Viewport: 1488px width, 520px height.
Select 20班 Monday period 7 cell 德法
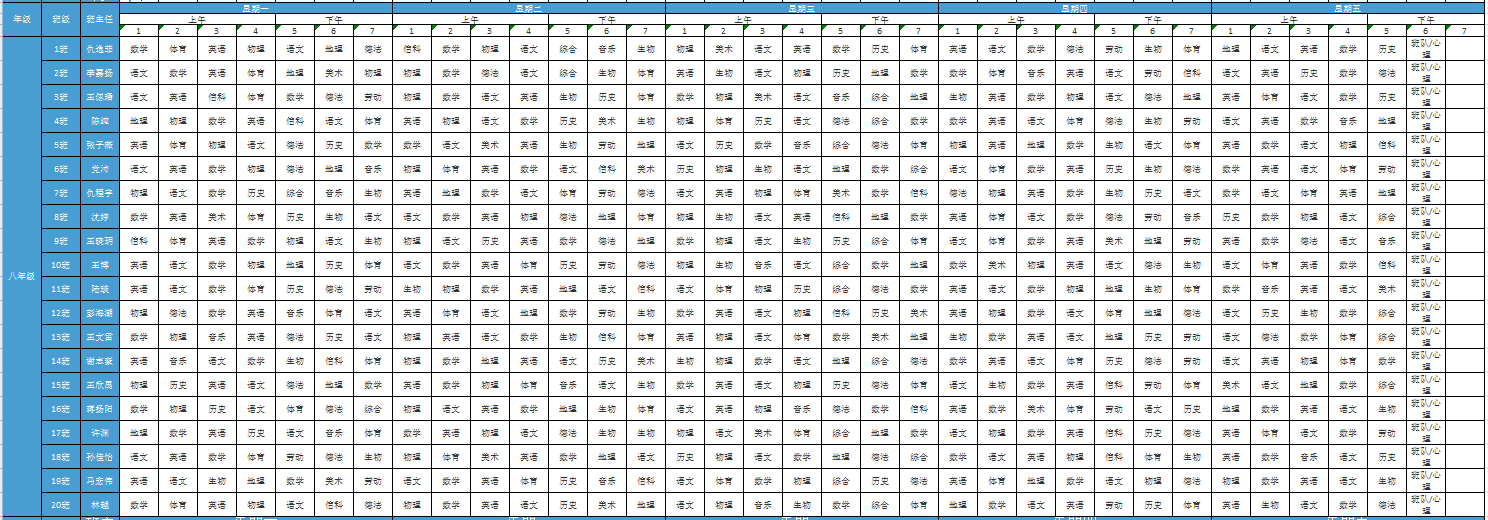point(373,504)
